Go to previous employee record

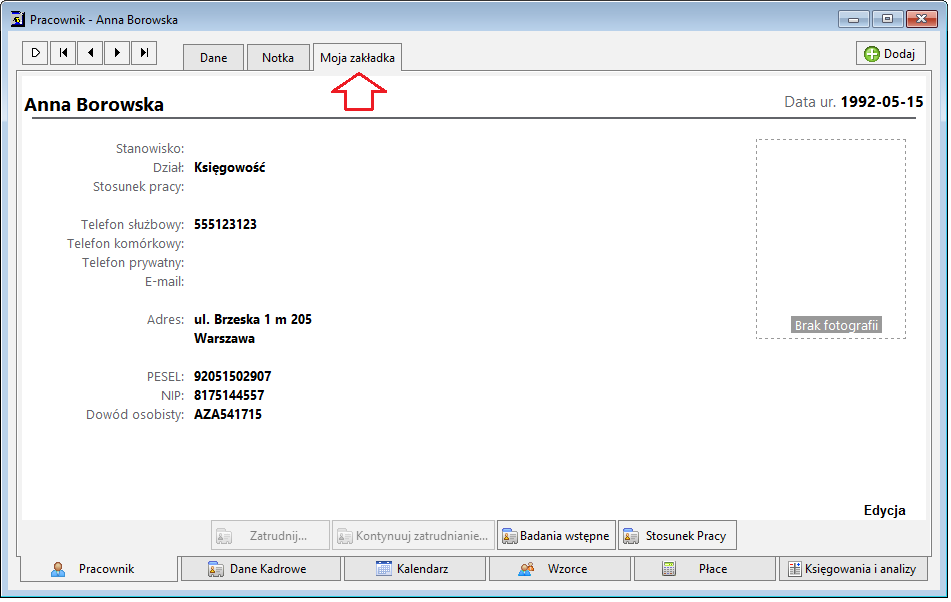click(x=90, y=53)
